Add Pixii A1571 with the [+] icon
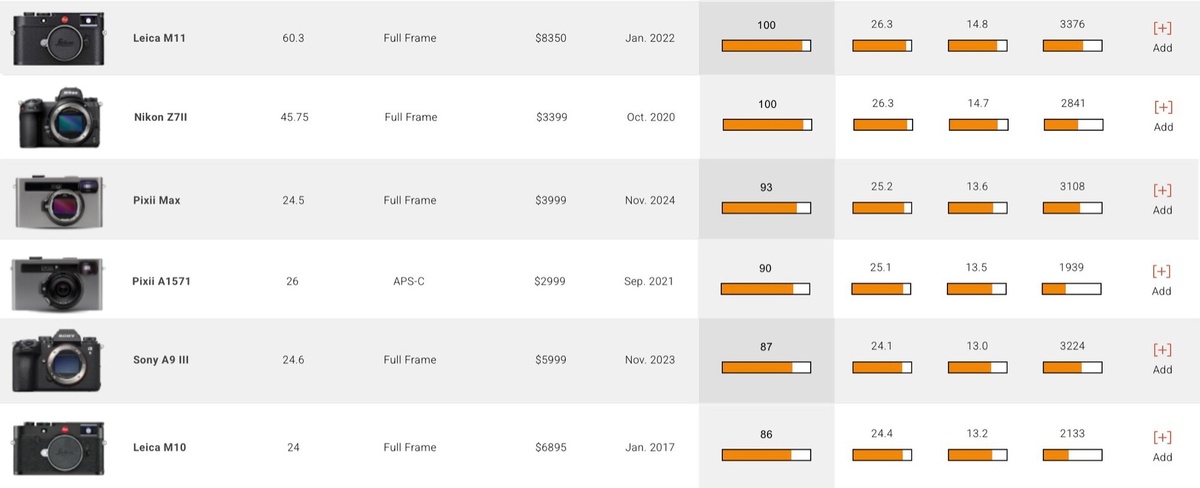Image resolution: width=1200 pixels, height=488 pixels. [x=1161, y=272]
